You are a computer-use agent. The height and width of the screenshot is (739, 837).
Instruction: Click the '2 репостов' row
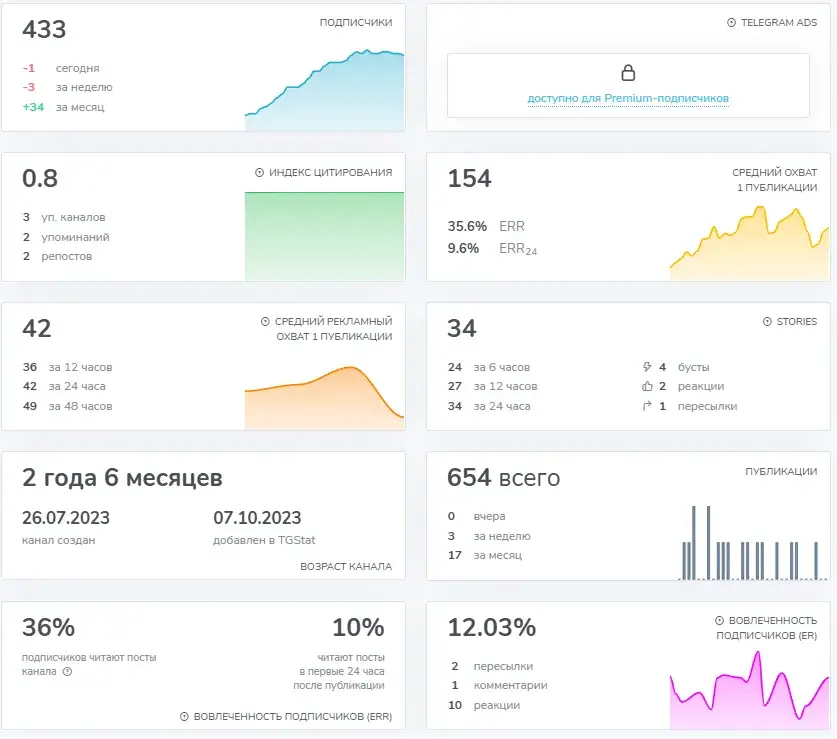[57, 256]
